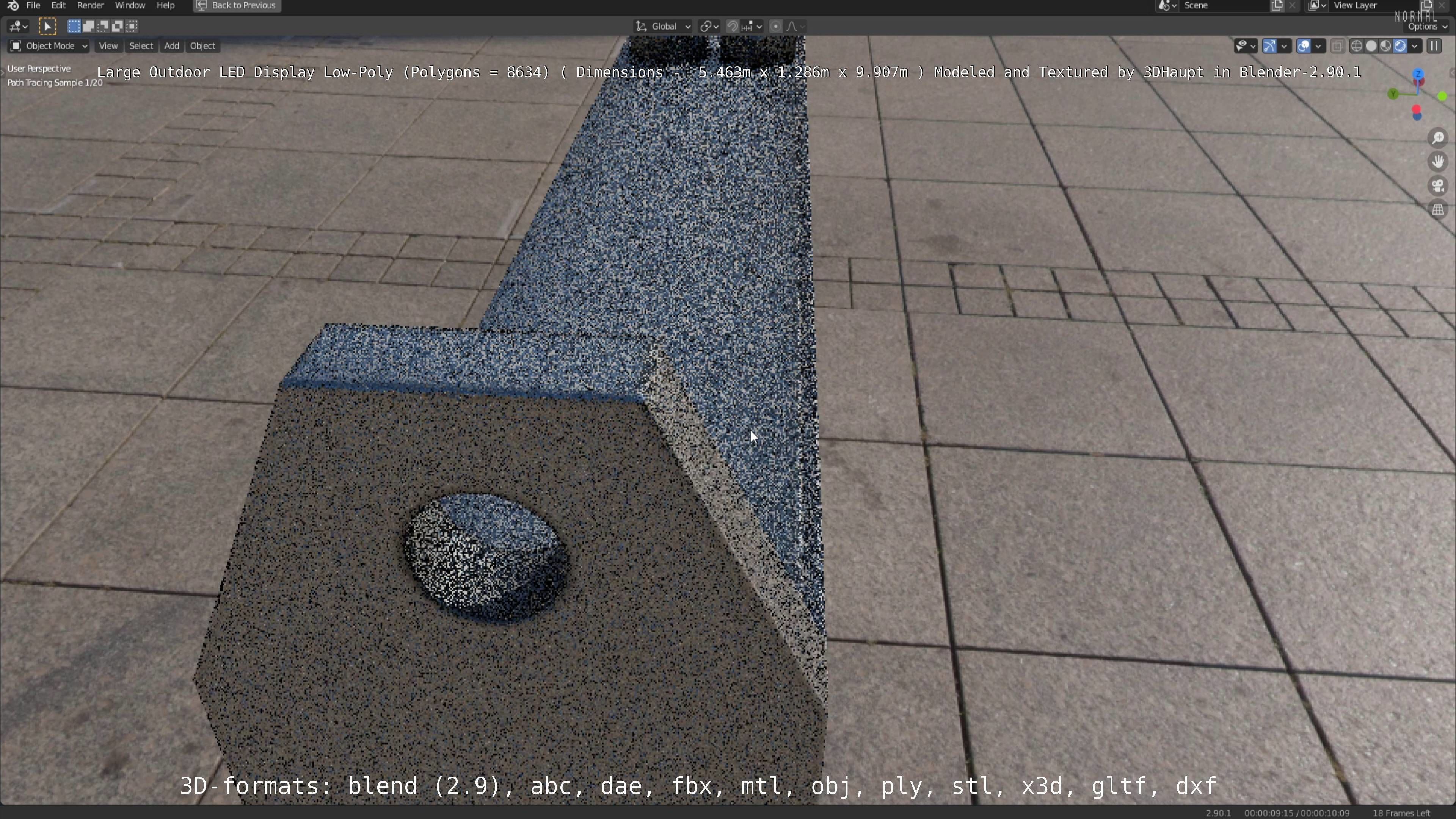Open the gizmos options dropdown arrow
This screenshot has height=819, width=1456.
click(1285, 46)
